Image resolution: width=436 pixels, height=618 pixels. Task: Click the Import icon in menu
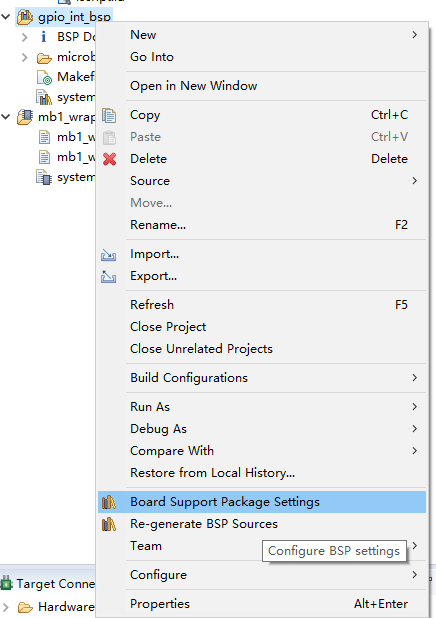point(108,255)
